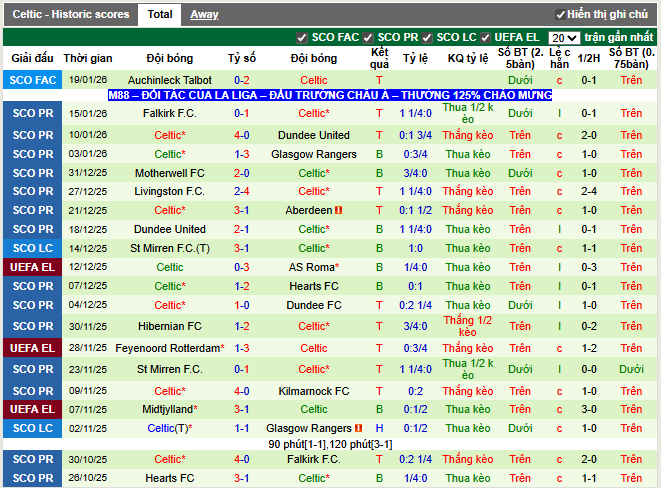Image resolution: width=661 pixels, height=488 pixels.
Task: Click the Kết quả column header
Action: coord(379,58)
